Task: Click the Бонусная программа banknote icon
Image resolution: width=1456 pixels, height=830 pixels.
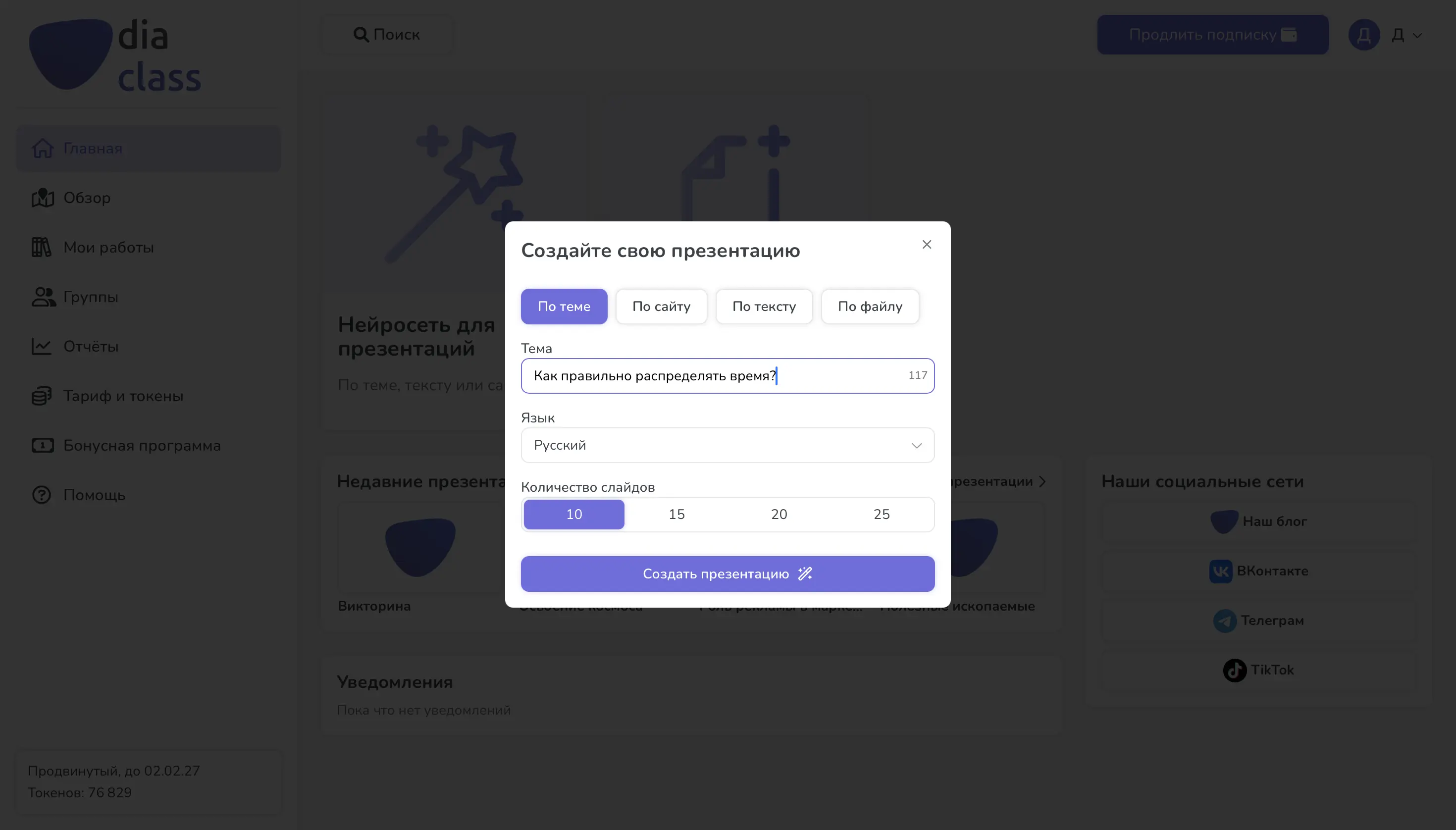Action: (42, 445)
